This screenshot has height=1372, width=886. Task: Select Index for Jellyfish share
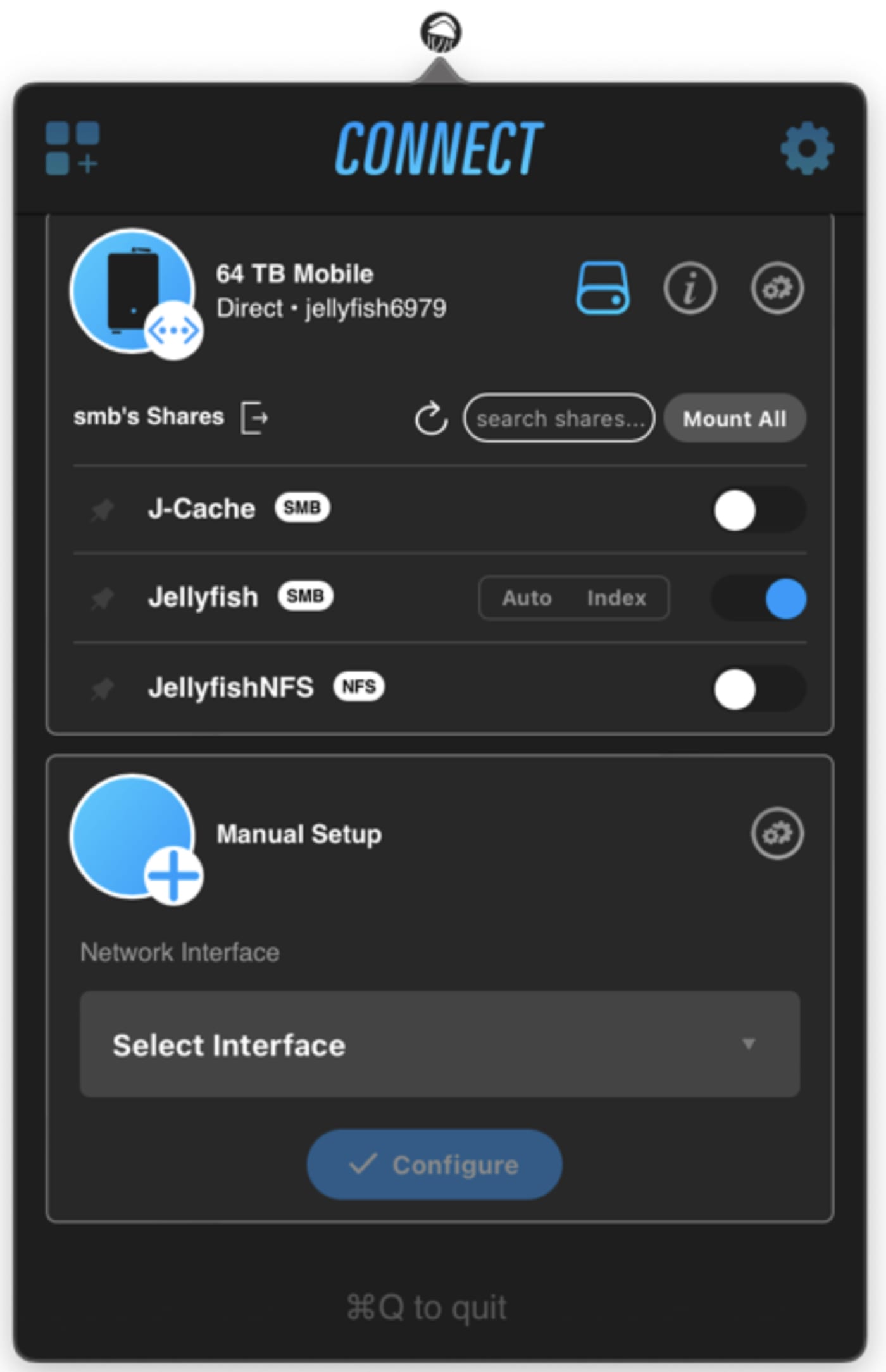coord(616,598)
